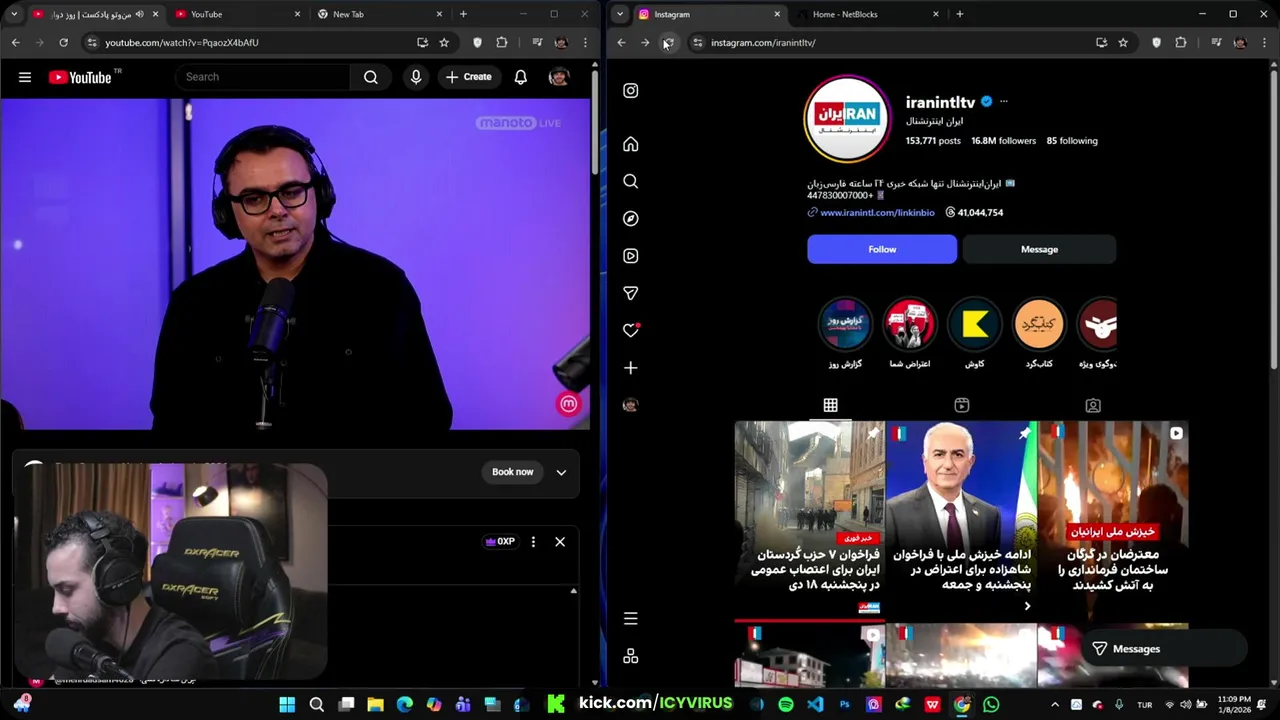This screenshot has width=1280, height=720.
Task: Go back in the Instagram window
Action: (621, 43)
